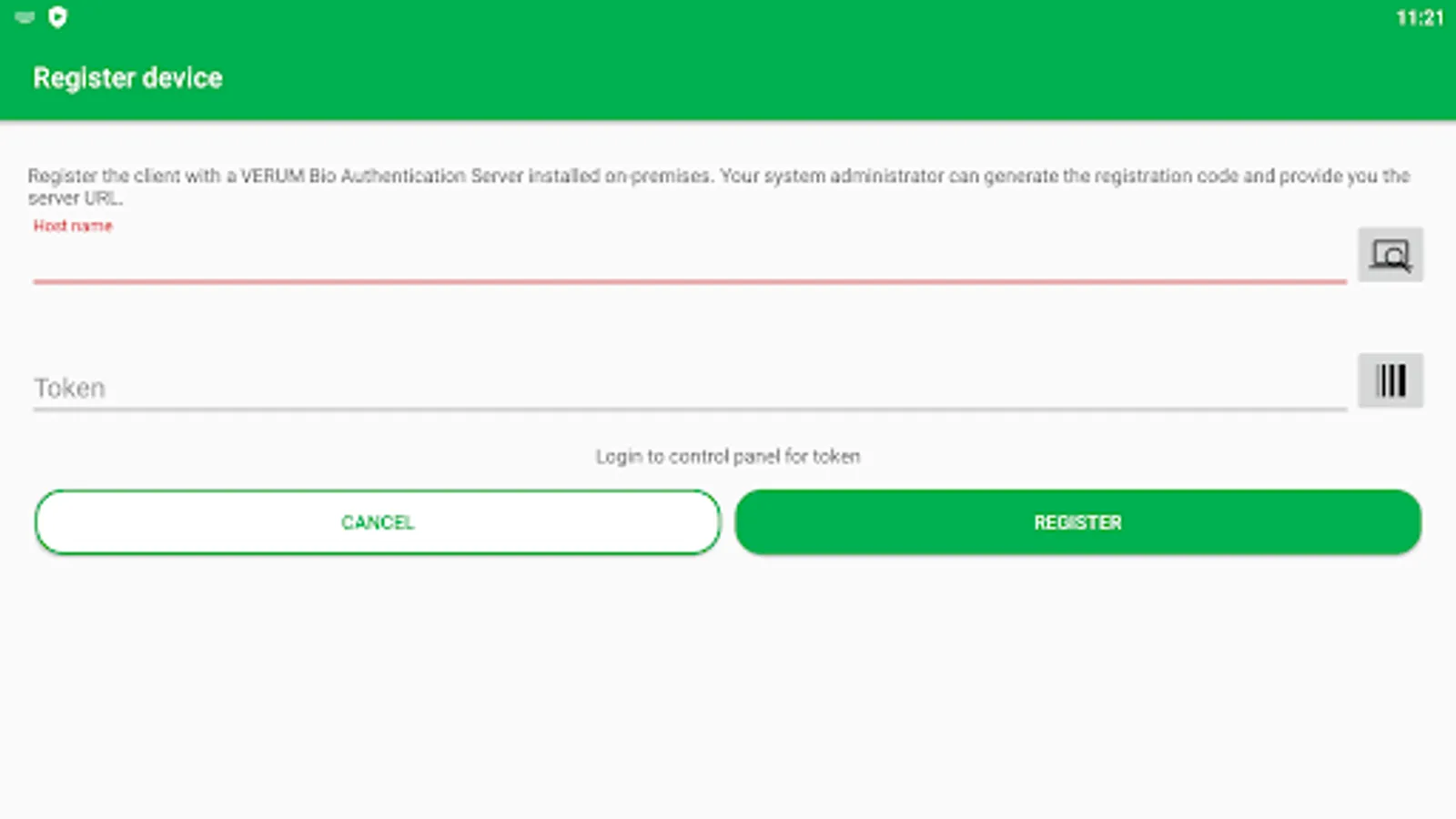1456x819 pixels.
Task: Tap the 'server URL.' text line
Action: point(75,198)
